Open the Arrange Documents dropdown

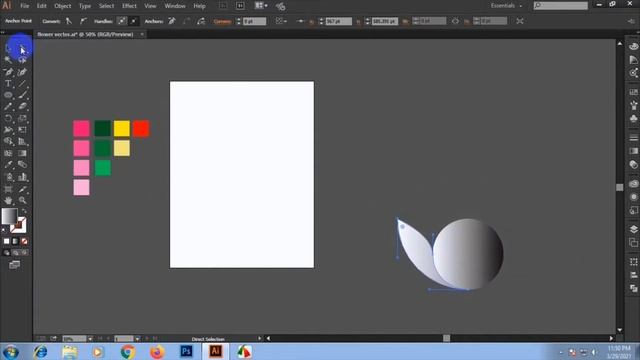coord(261,6)
